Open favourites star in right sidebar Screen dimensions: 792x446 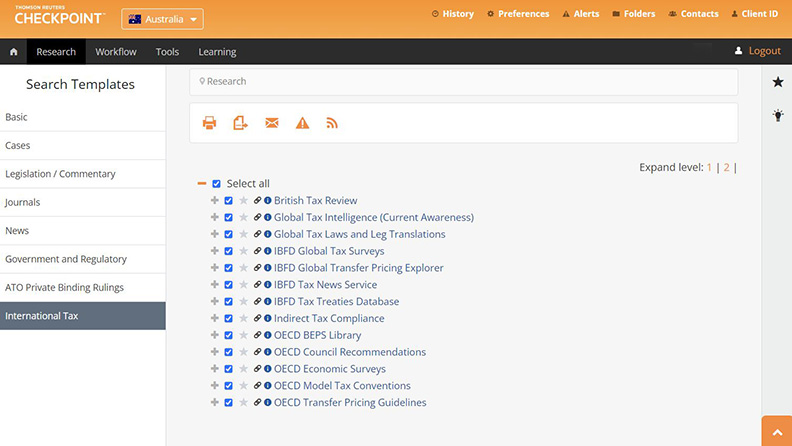click(777, 82)
